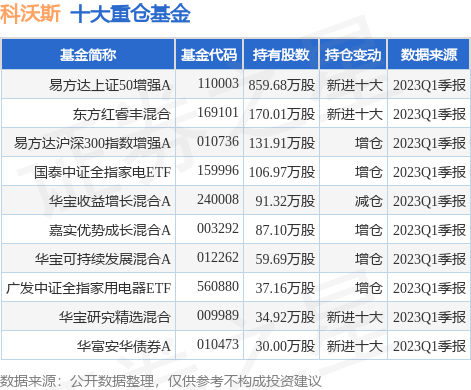This screenshot has width=471, height=390.
Task: Select fund name 易方达上证50增强A
Action: [x=110, y=85]
